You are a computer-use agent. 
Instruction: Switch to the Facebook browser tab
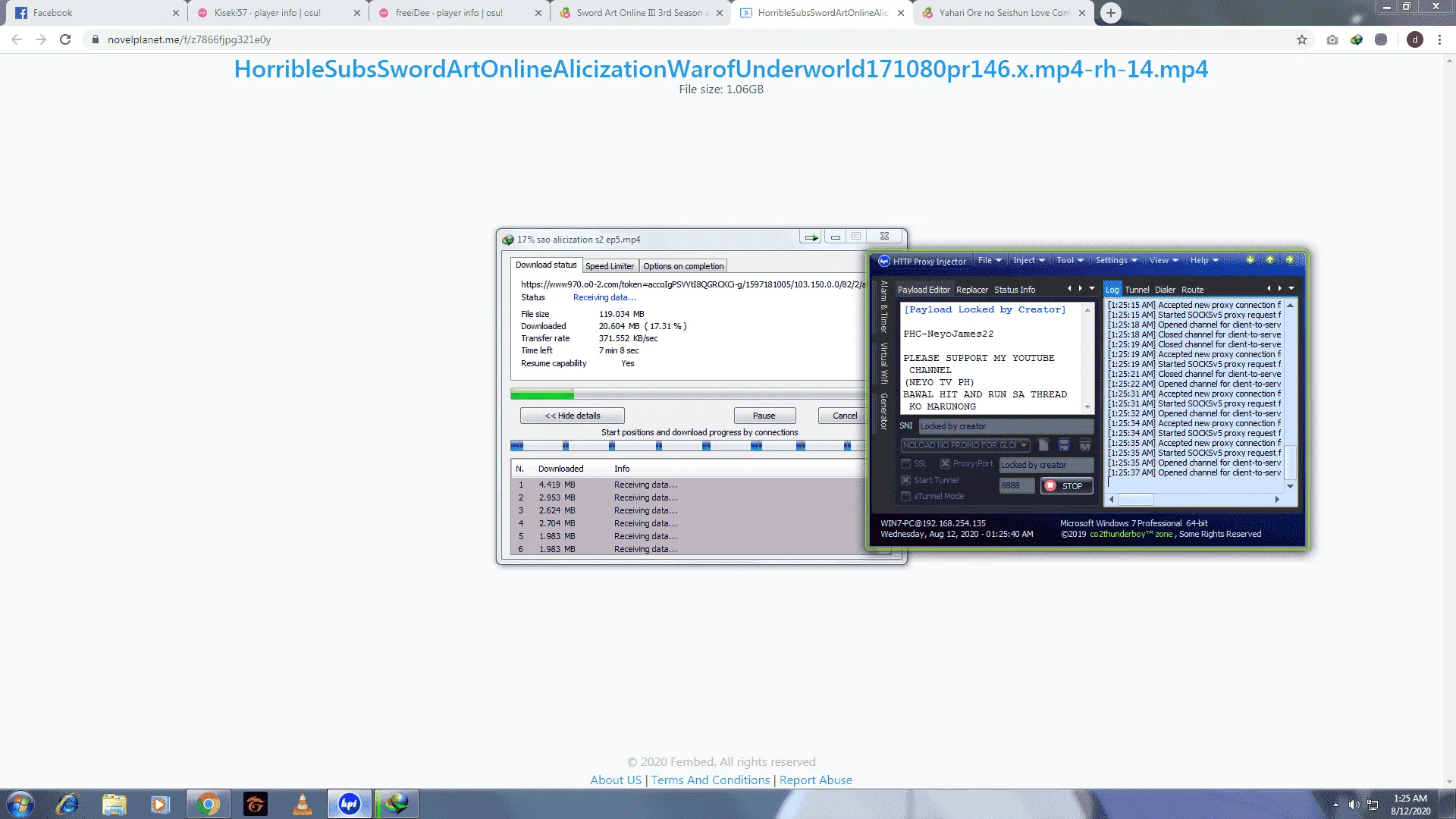pos(94,13)
